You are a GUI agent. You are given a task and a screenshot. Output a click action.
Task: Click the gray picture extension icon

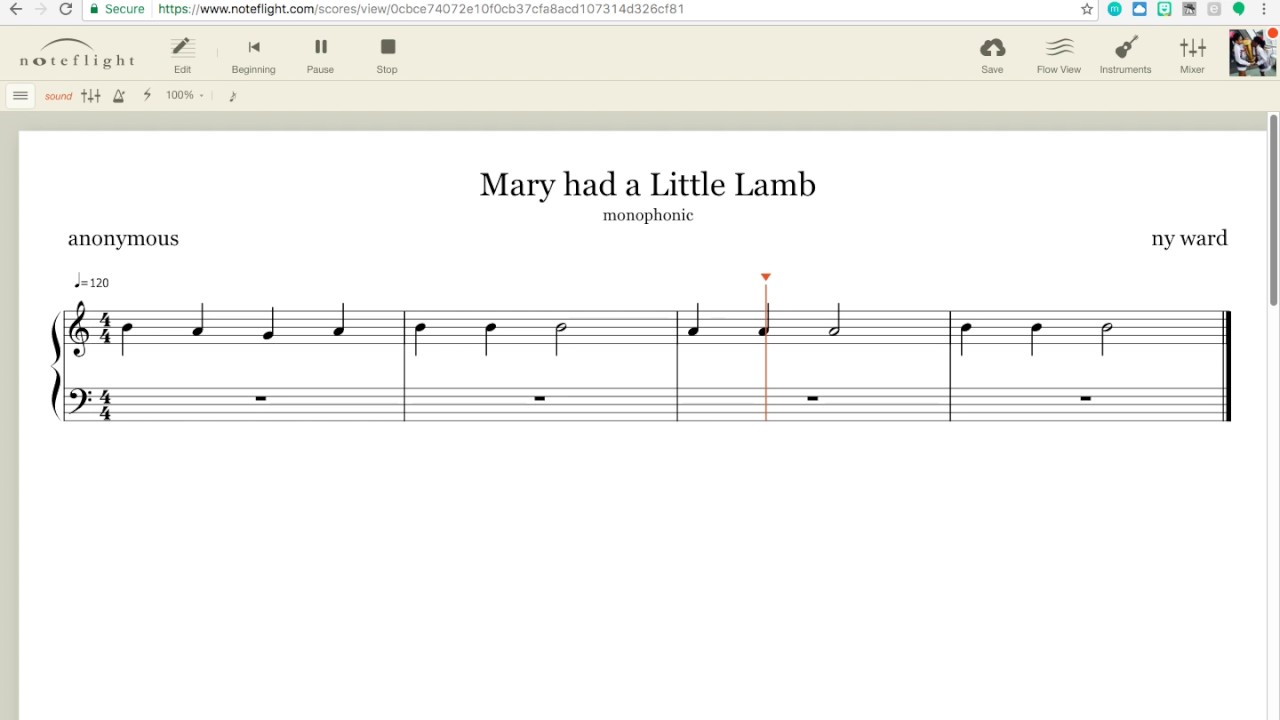1189,9
